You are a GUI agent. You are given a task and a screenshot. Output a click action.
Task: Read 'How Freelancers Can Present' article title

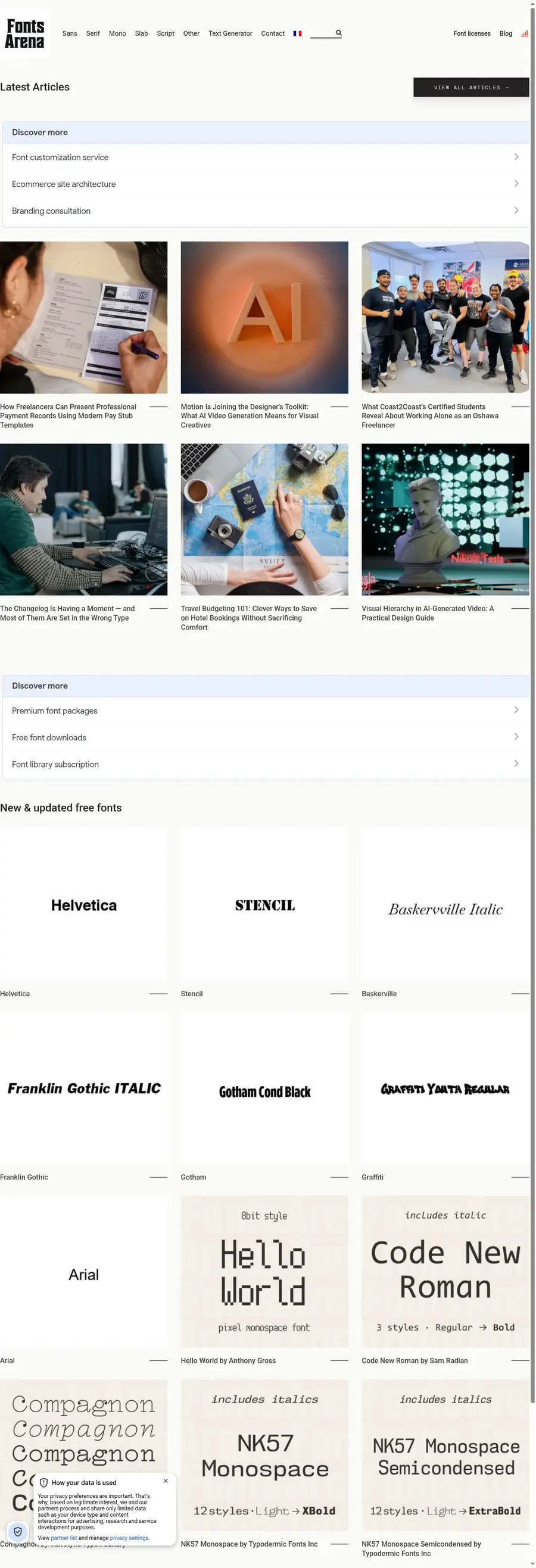click(68, 416)
